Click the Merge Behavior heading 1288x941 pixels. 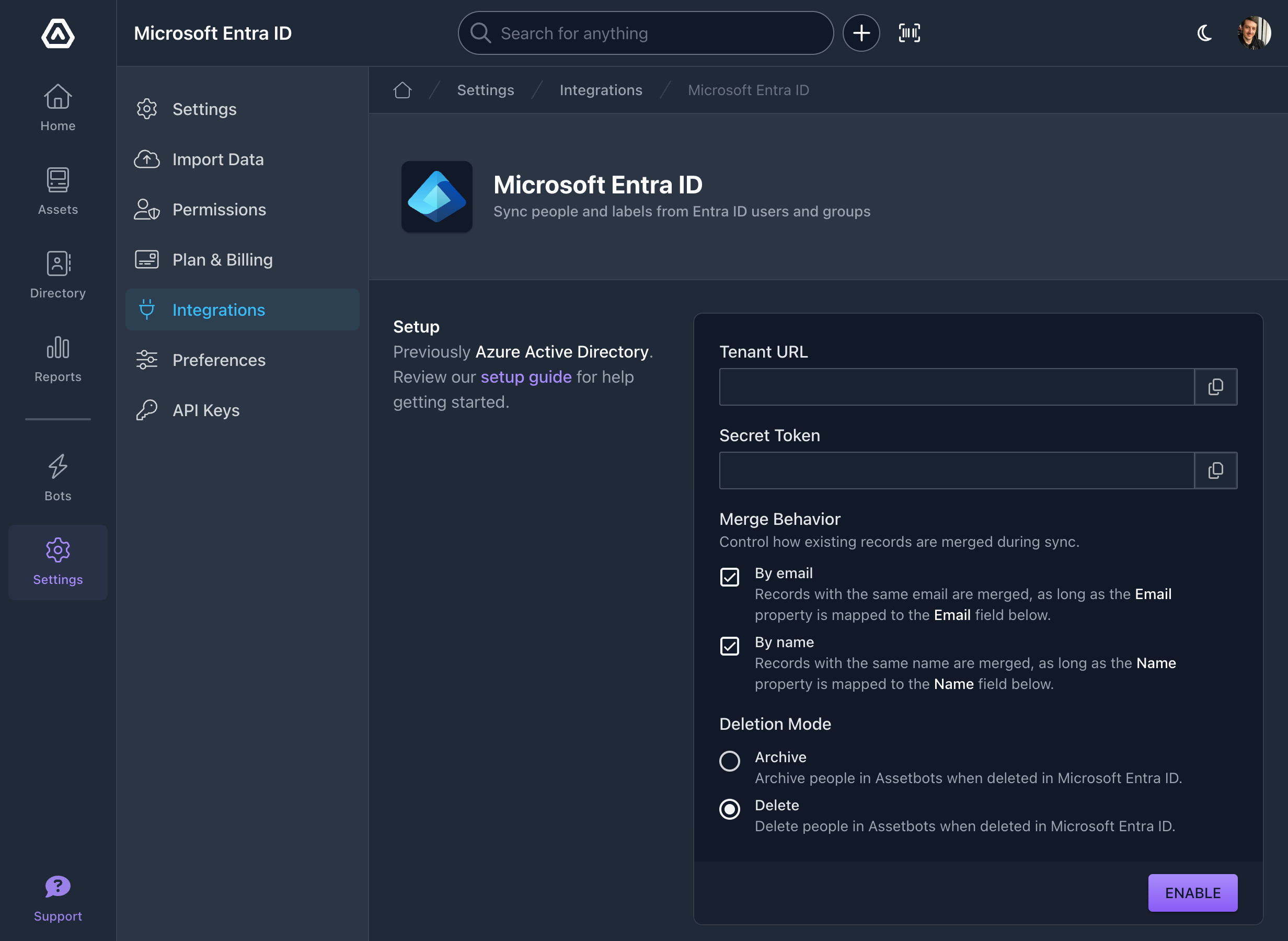779,519
